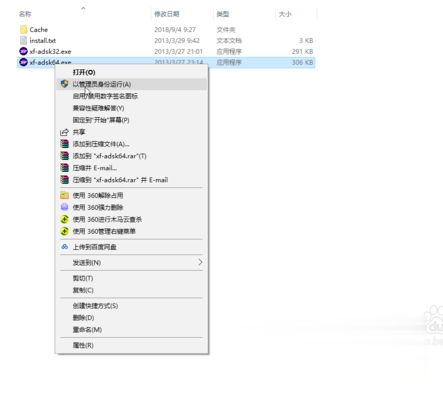Click the date 2013/3/29 9:42

(x=177, y=40)
